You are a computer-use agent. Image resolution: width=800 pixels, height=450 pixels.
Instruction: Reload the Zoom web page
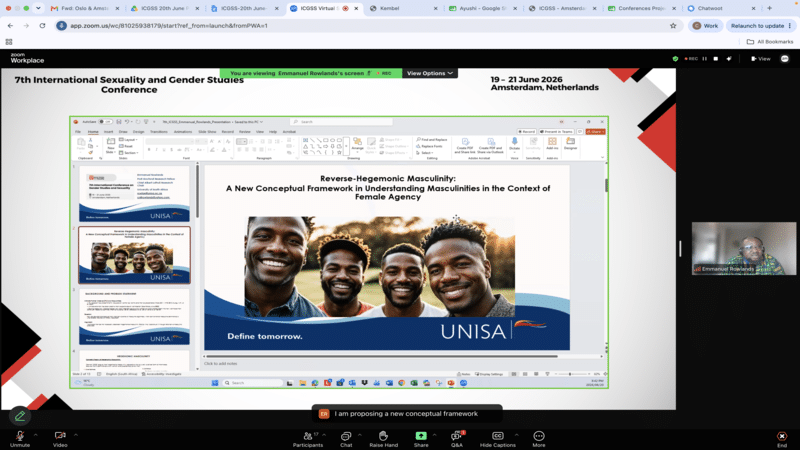coord(42,26)
